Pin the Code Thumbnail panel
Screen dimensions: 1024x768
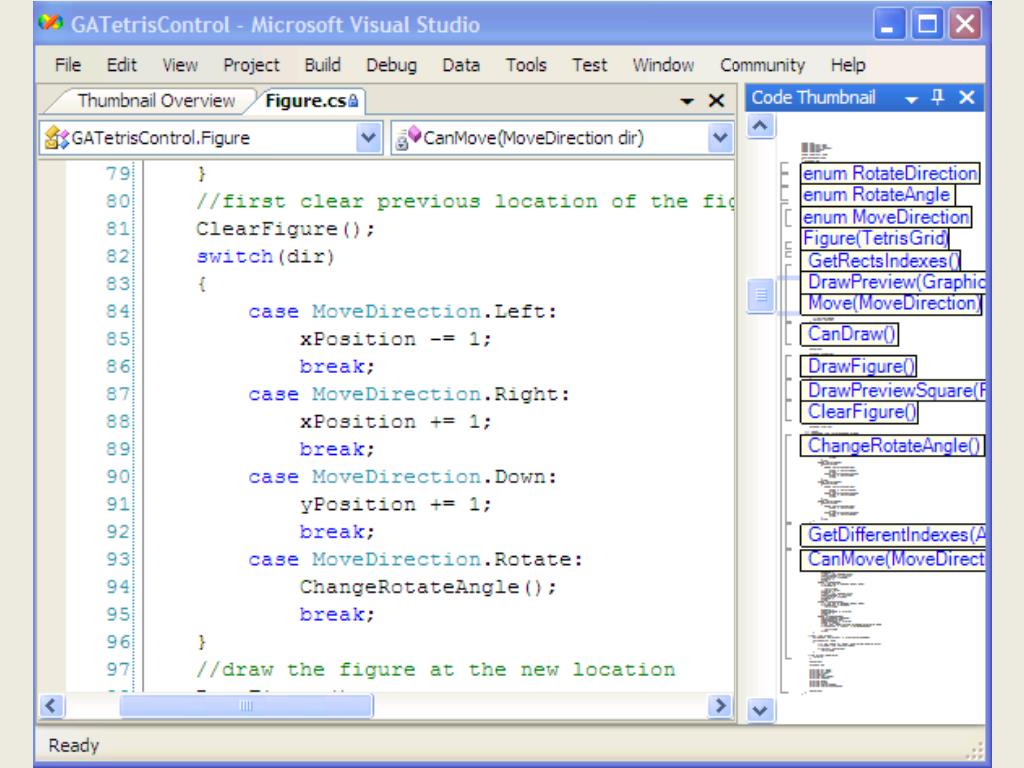click(x=938, y=98)
